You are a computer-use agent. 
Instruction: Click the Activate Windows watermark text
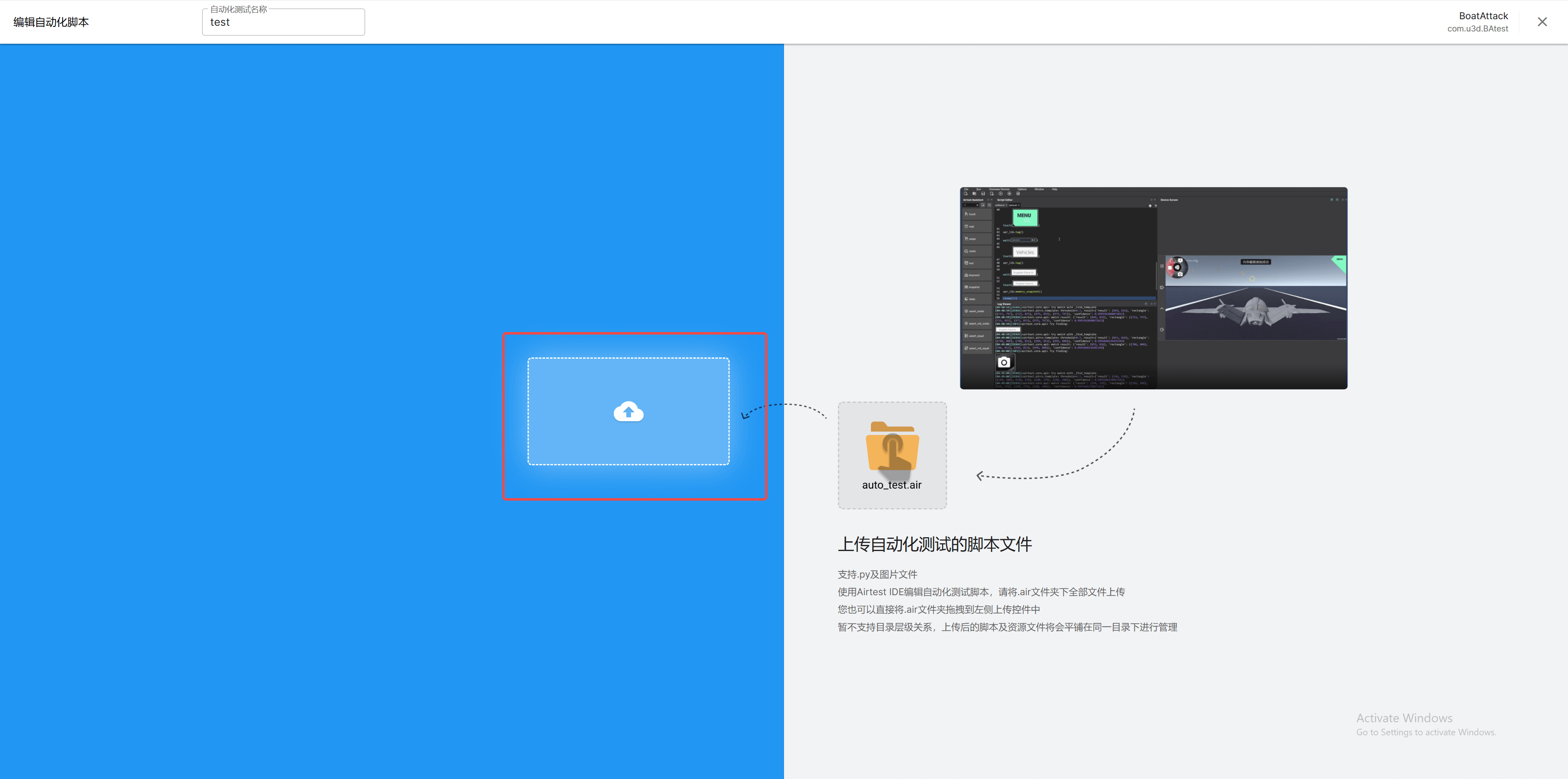[1404, 718]
